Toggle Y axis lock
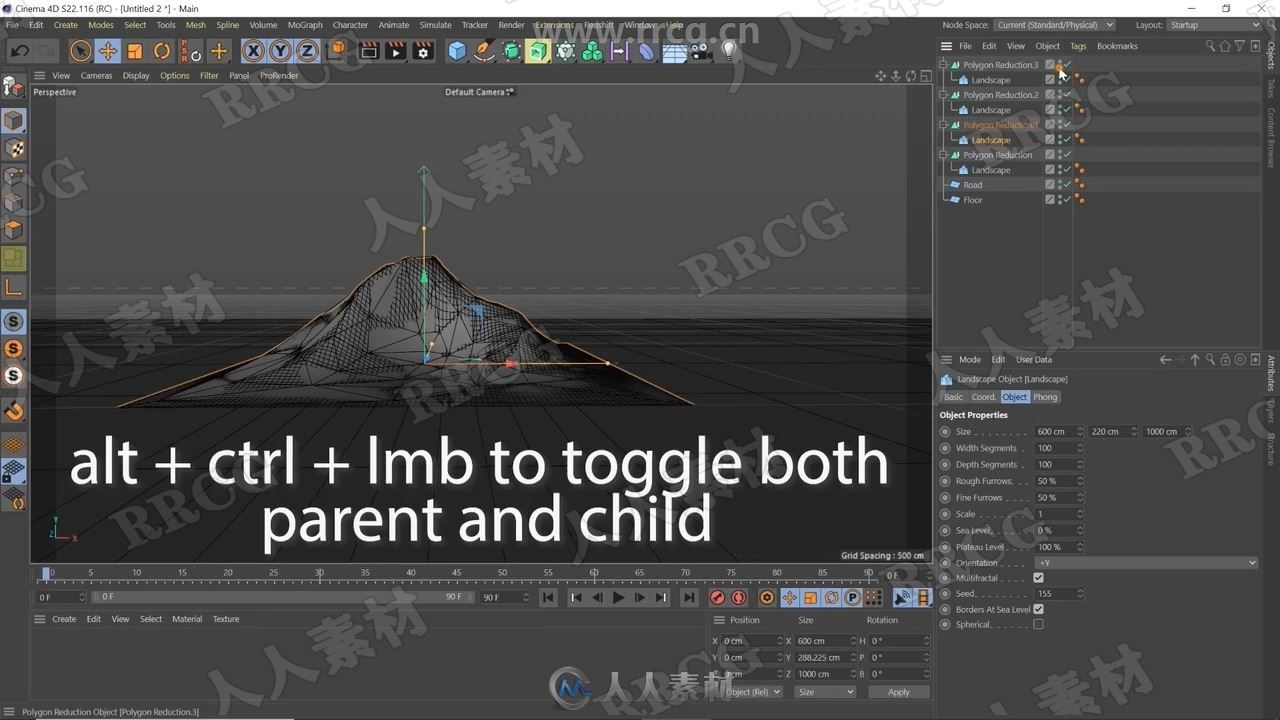Screen dimensions: 1280x720 pyautogui.click(x=281, y=51)
